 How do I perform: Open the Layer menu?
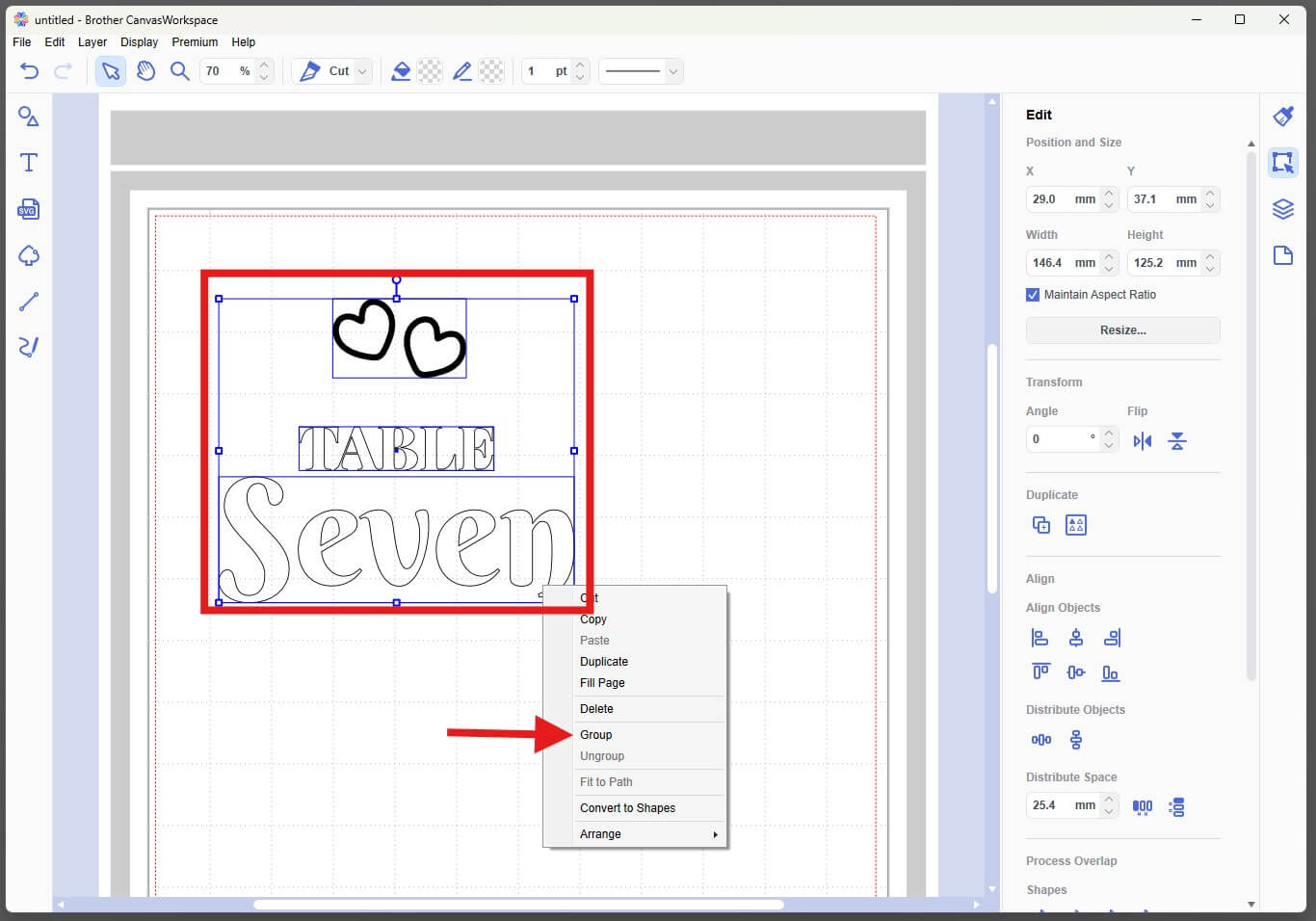point(92,42)
